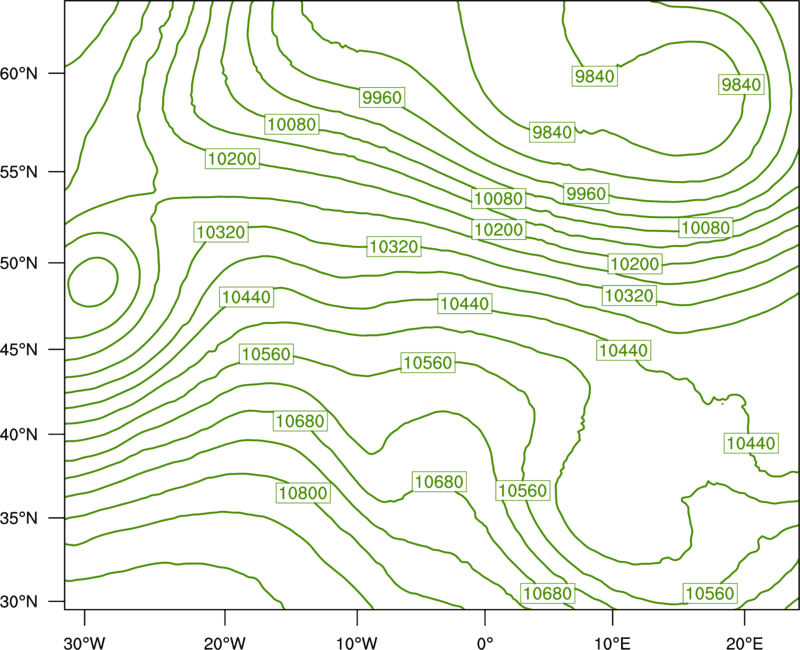Viewport: 800px width, 650px height.
Task: Click the 20°E longitude axis label
Action: coord(744,643)
